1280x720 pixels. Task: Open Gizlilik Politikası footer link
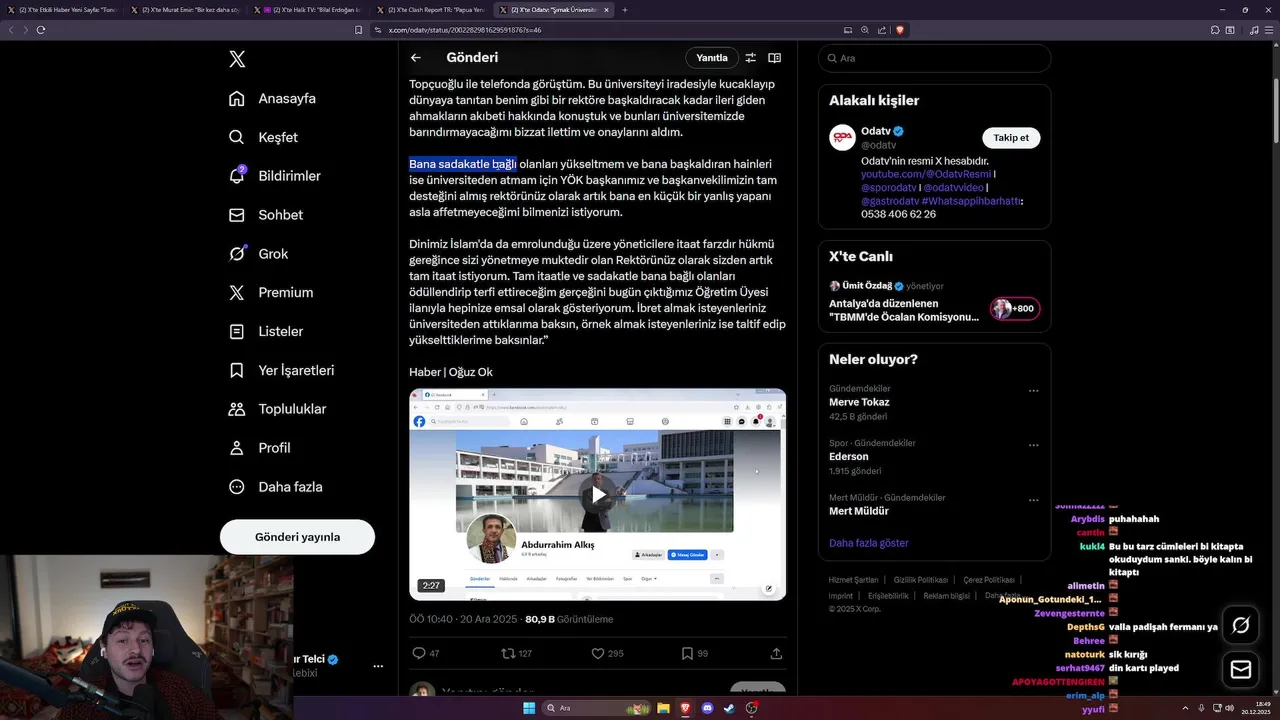click(920, 580)
